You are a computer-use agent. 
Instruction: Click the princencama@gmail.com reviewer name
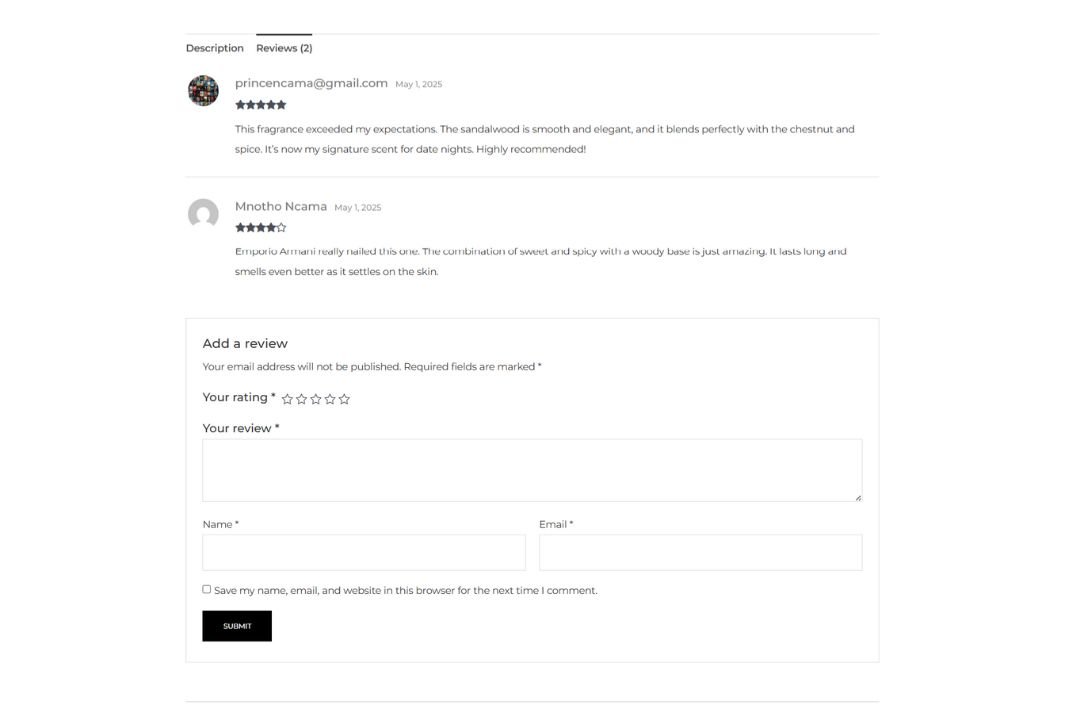(311, 83)
